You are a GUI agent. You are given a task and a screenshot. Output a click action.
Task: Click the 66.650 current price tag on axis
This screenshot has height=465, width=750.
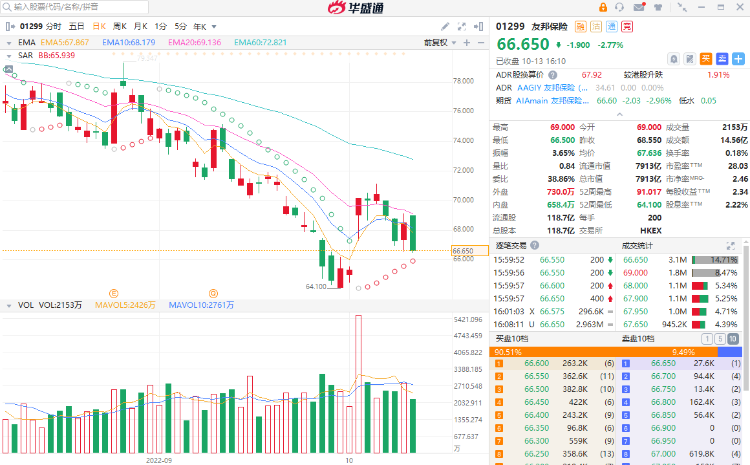click(x=470, y=251)
